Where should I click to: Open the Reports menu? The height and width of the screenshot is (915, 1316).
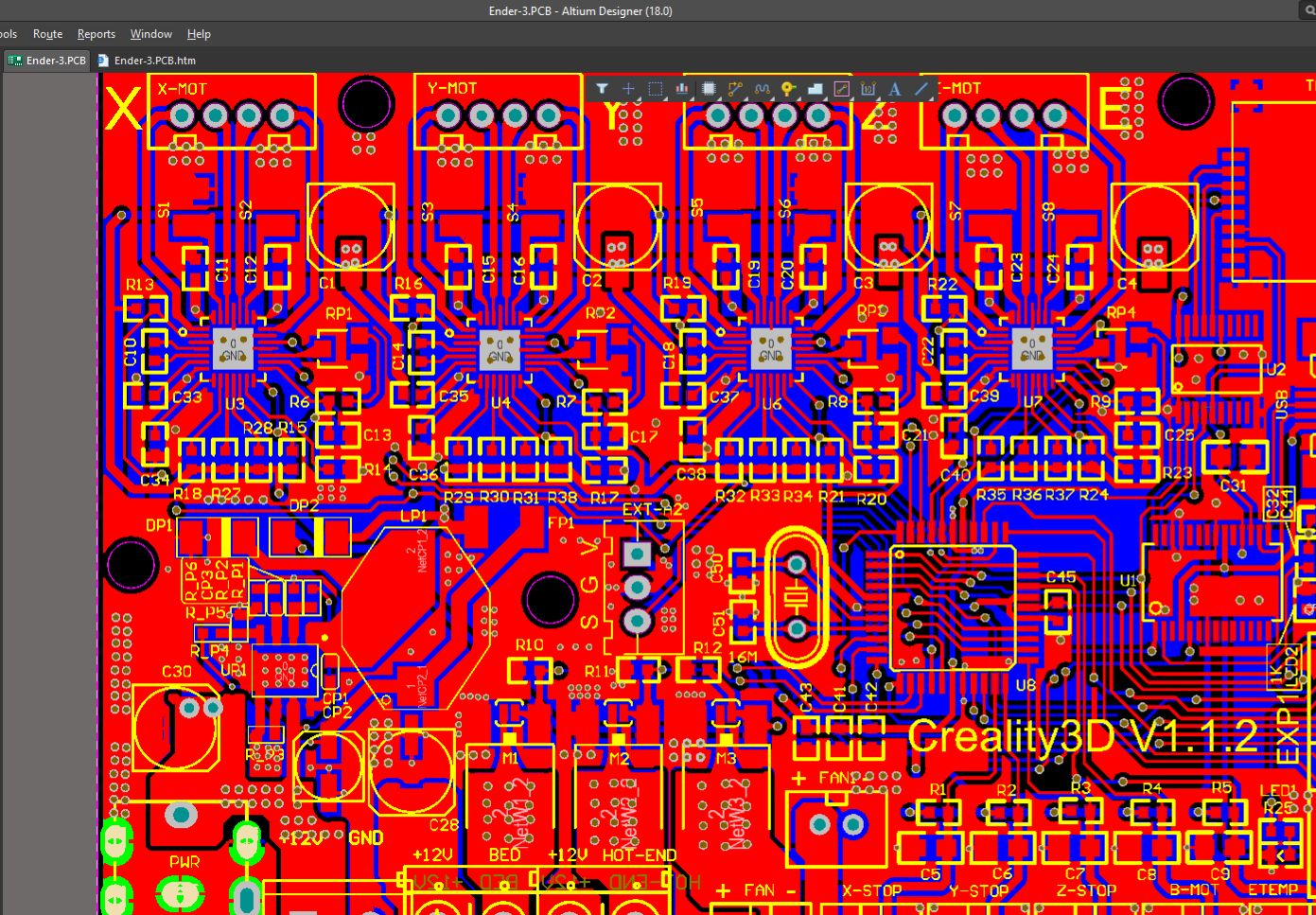96,34
